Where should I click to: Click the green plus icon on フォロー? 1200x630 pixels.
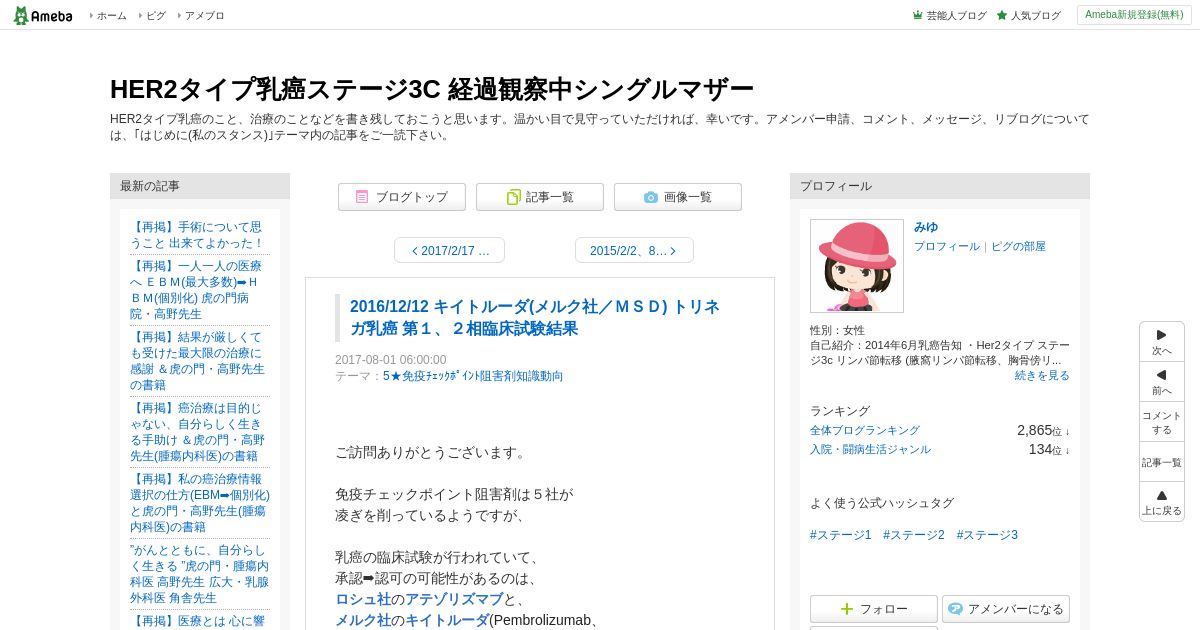coord(847,609)
